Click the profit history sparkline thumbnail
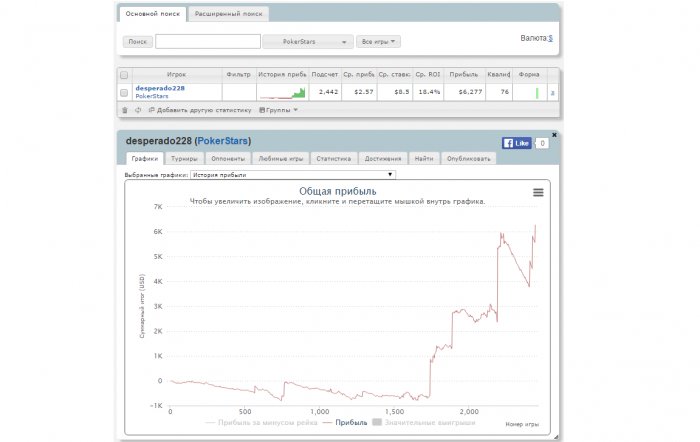Image resolution: width=700 pixels, height=442 pixels. pyautogui.click(x=283, y=92)
